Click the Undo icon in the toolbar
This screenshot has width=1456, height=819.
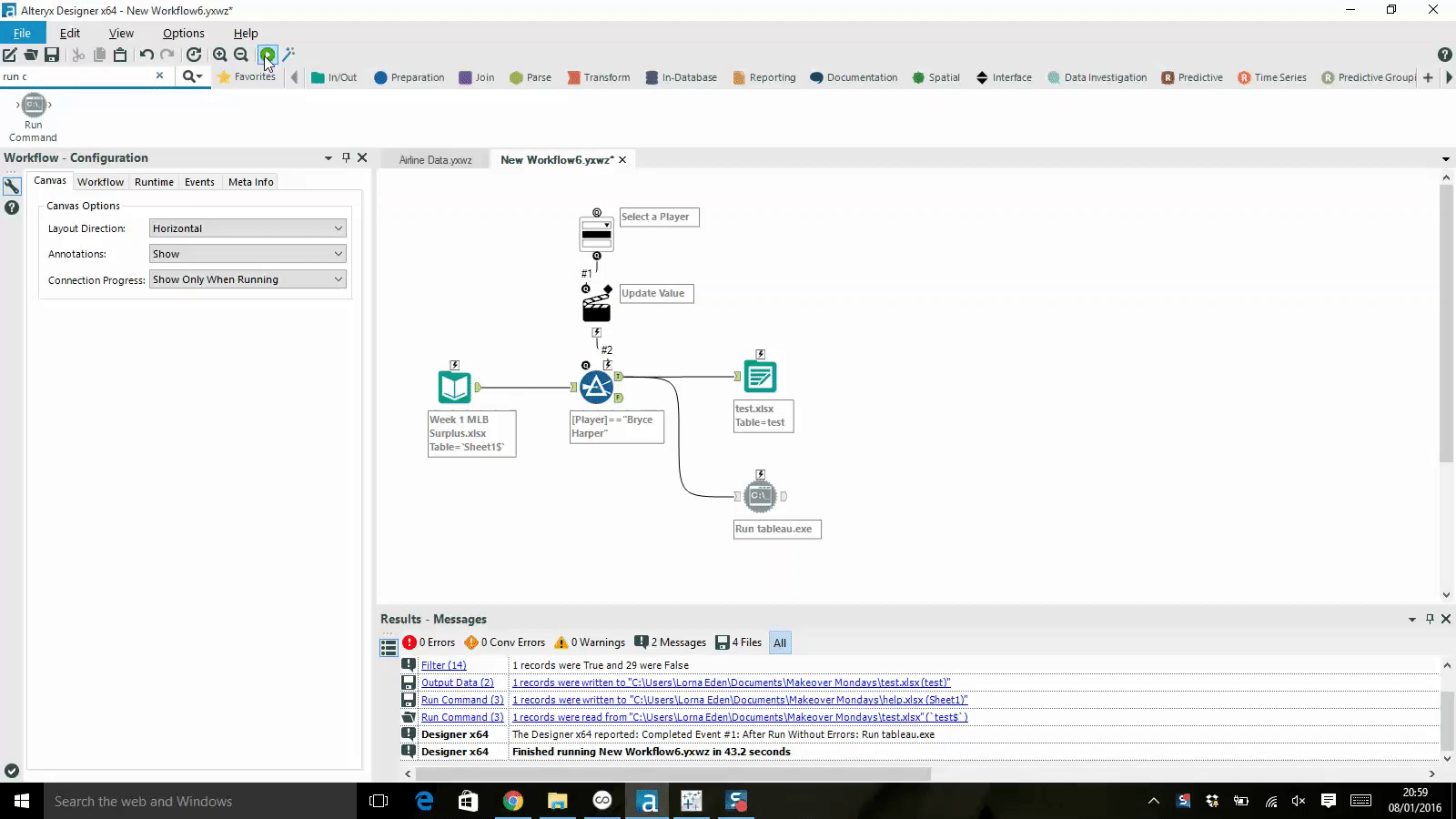pyautogui.click(x=146, y=55)
